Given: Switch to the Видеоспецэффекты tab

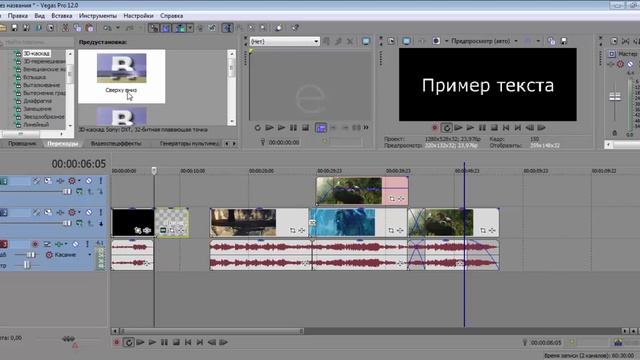Looking at the screenshot, I should point(116,143).
